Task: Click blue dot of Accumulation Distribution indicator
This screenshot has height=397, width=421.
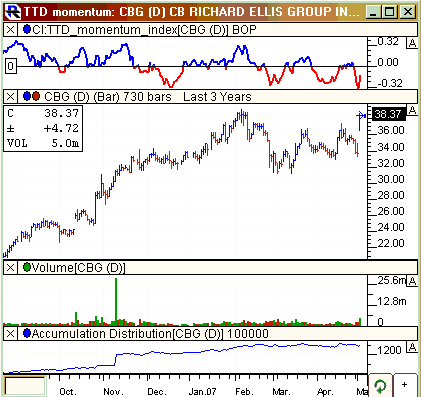Action: [x=27, y=333]
